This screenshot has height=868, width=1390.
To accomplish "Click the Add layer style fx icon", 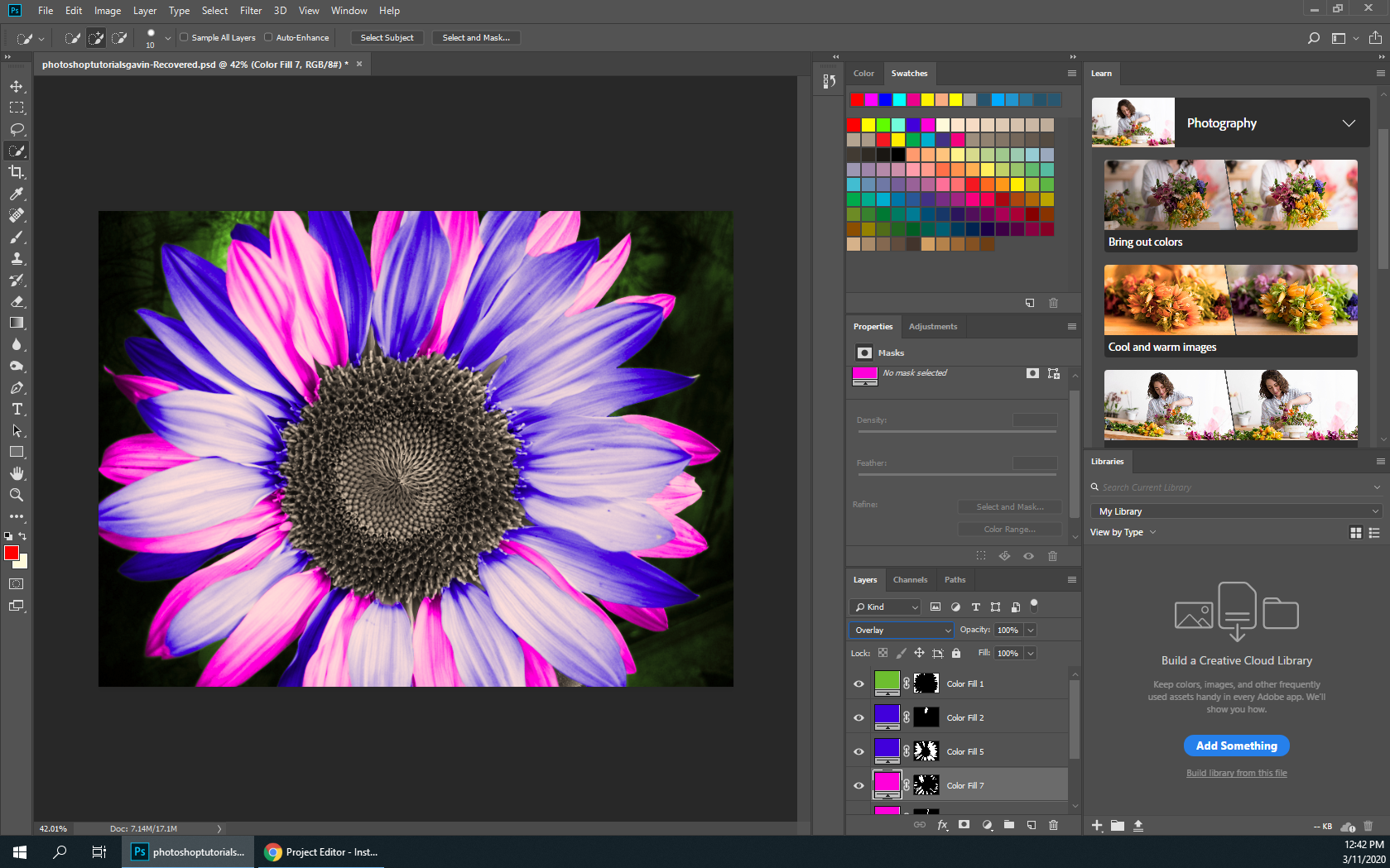I will click(942, 825).
